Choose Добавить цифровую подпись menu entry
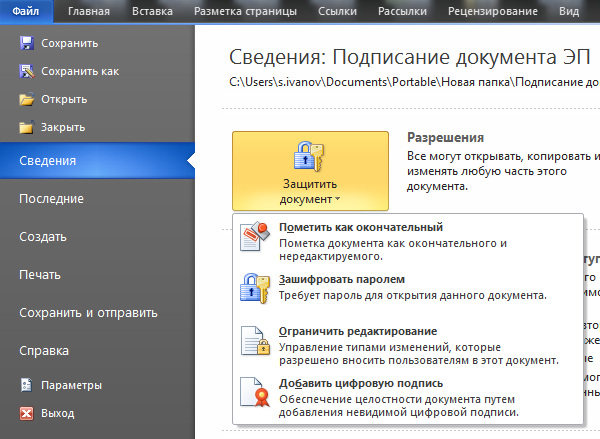The width and height of the screenshot is (600, 439). (x=408, y=396)
